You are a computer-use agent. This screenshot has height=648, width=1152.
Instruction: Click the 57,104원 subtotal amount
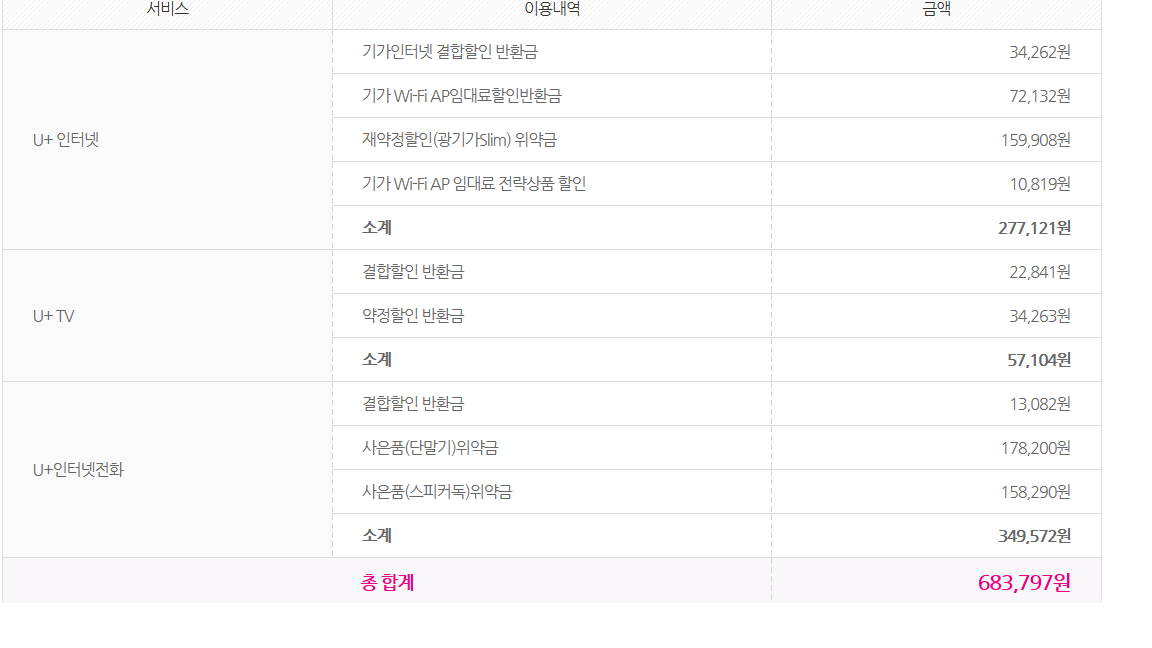click(x=1039, y=360)
